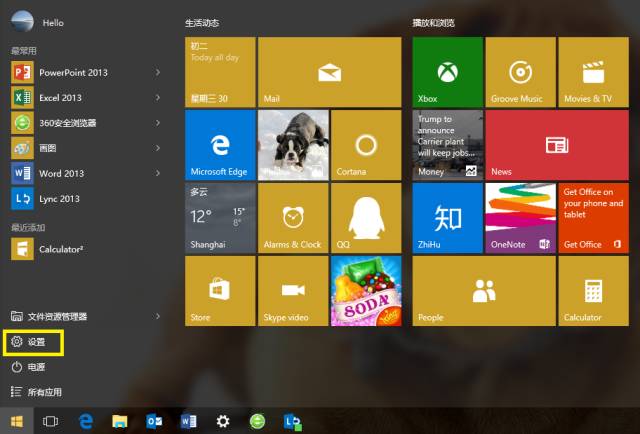Viewport: 640px width, 434px height.
Task: Click the Hello user account
Action: [38, 22]
